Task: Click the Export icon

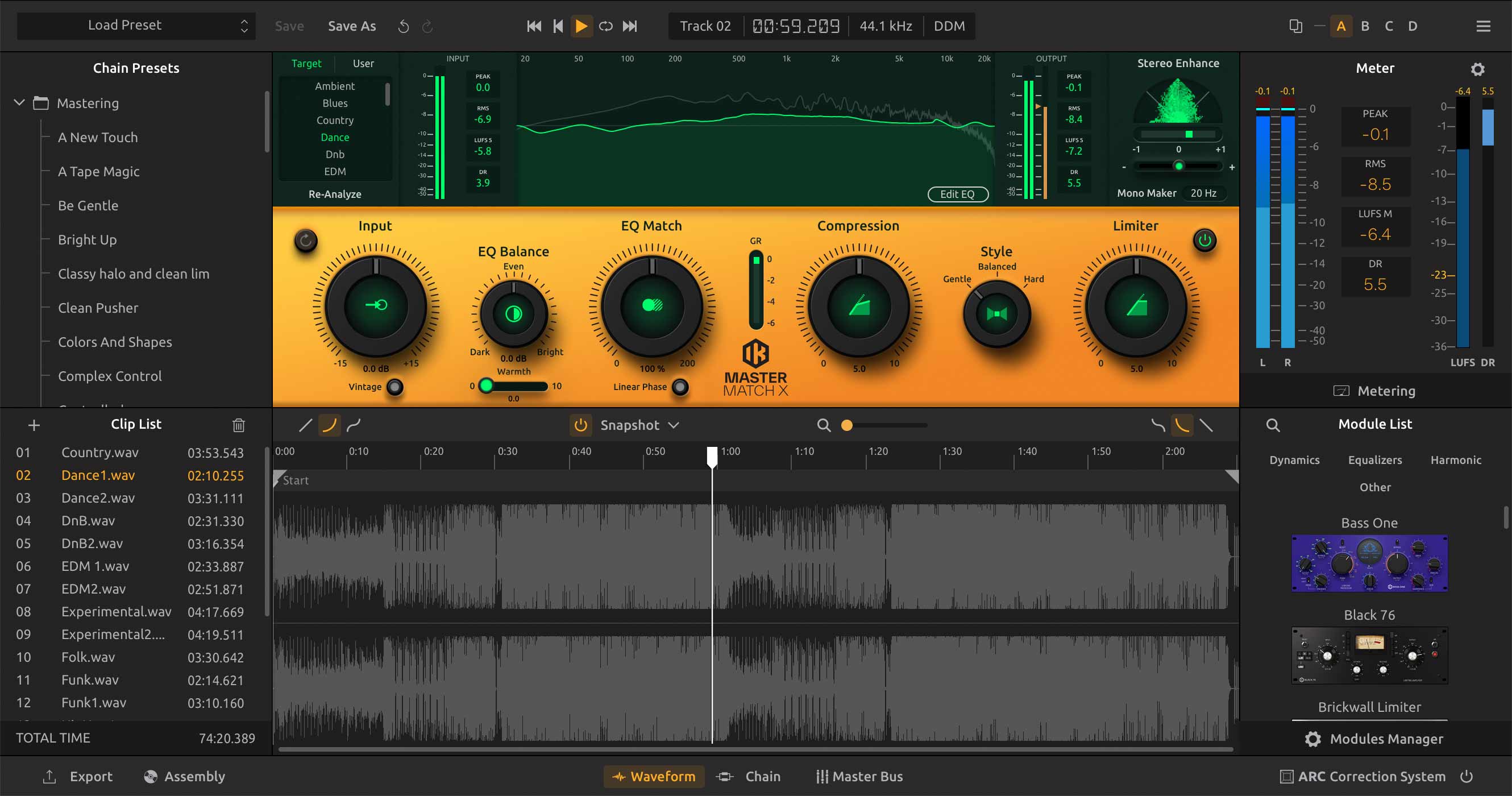Action: point(50,776)
